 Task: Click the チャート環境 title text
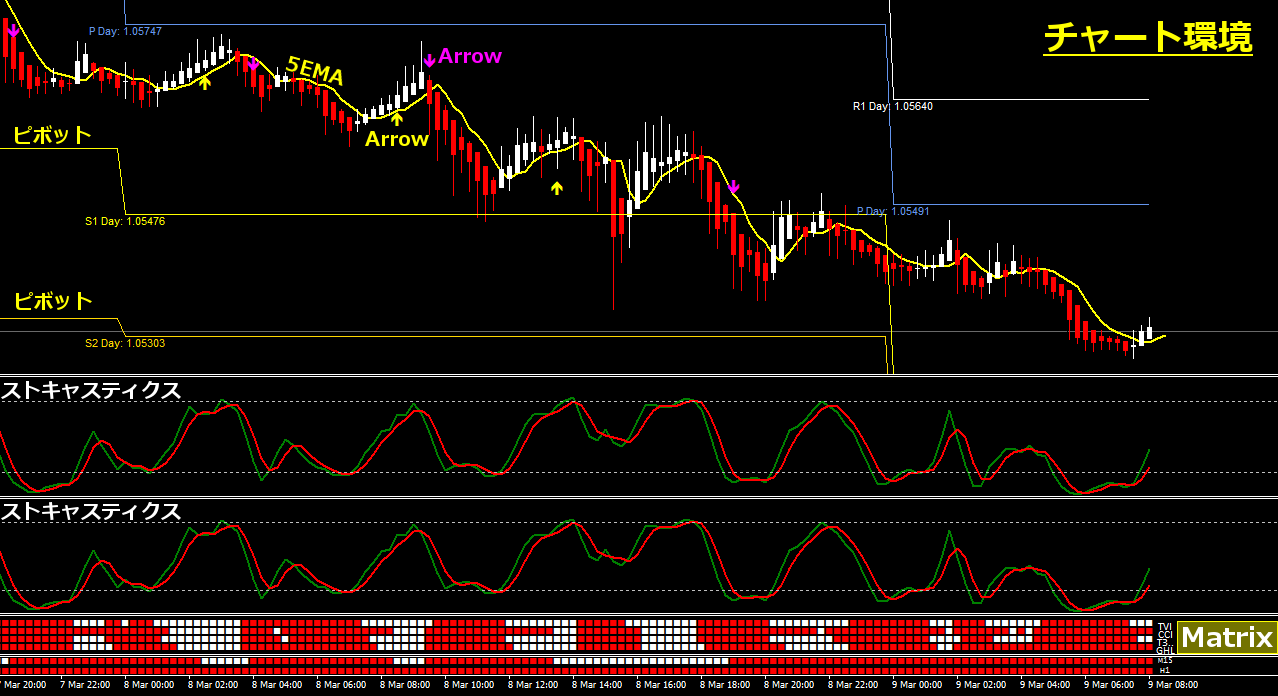pos(1147,38)
